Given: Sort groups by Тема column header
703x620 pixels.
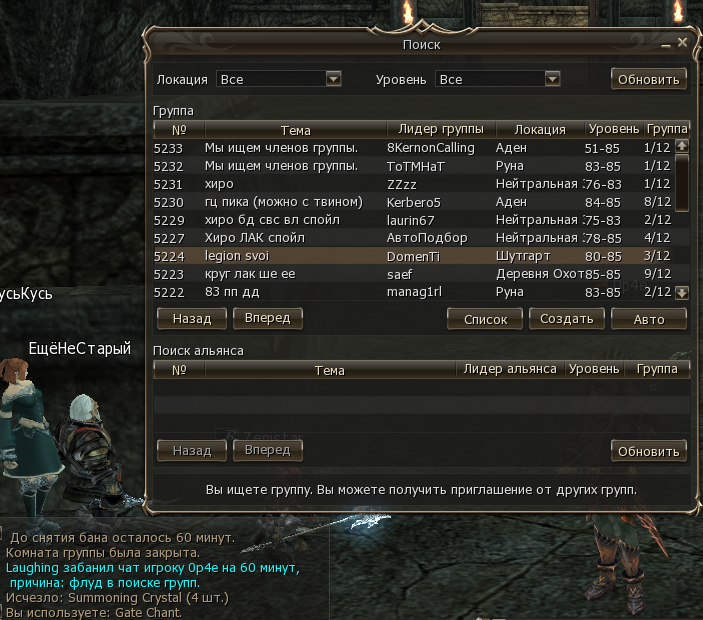Looking at the screenshot, I should pos(295,130).
